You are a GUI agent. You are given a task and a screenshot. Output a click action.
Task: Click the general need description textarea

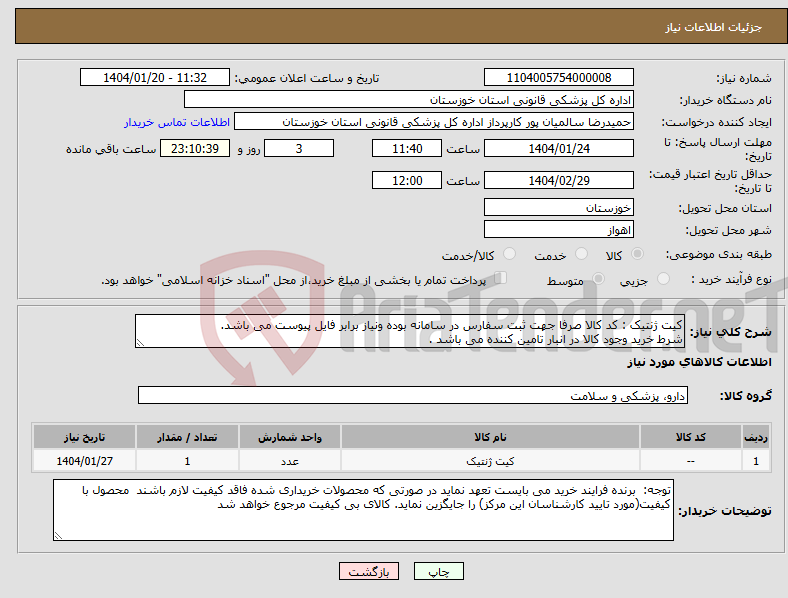[x=410, y=331]
